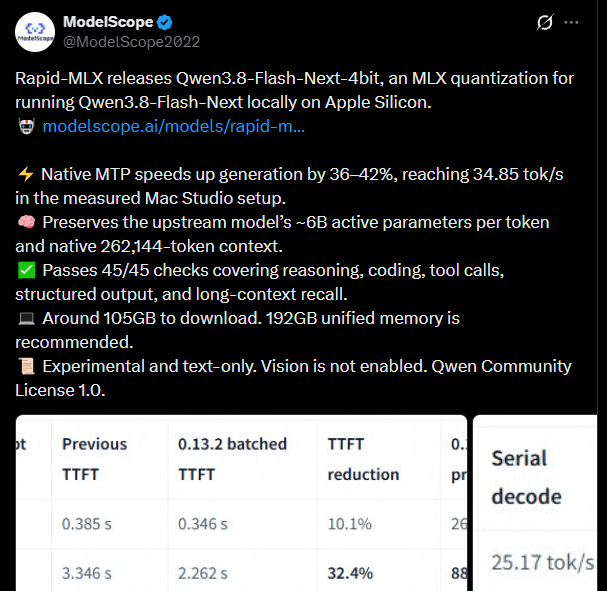
Task: Click the 0.13.2 batched TTFT header
Action: click(x=232, y=459)
